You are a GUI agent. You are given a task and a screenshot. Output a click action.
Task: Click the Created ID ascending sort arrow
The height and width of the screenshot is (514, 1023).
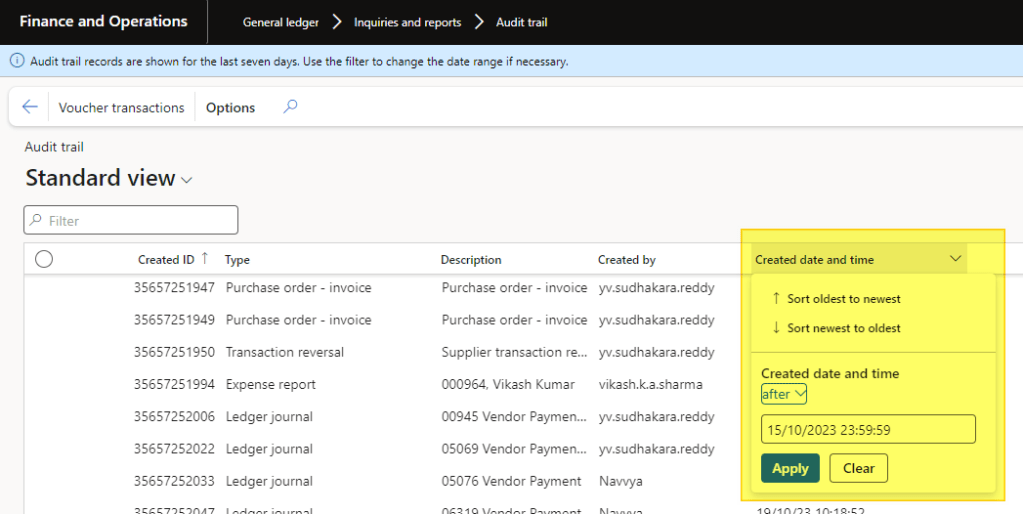coord(205,258)
